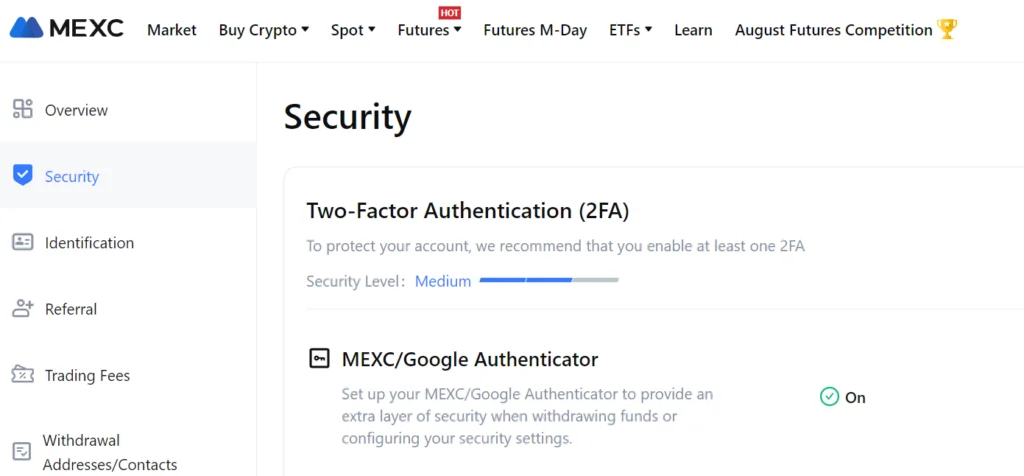Click the MEXC/Google Authenticator heading
Screen dimensions: 1024x476
pyautogui.click(x=470, y=359)
